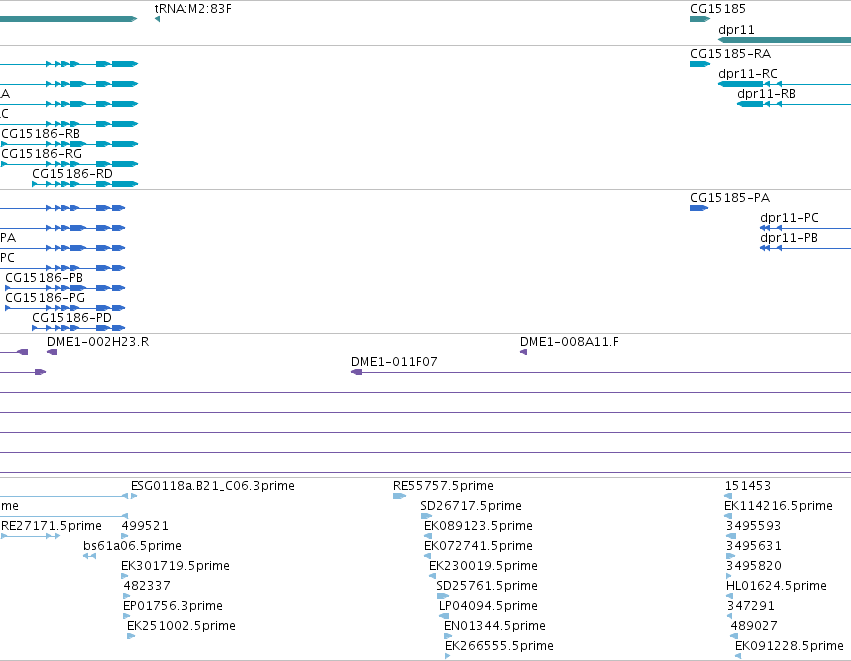The image size is (851, 661).
Task: Select the CG15186-RG transcript label
Action: (x=42, y=154)
